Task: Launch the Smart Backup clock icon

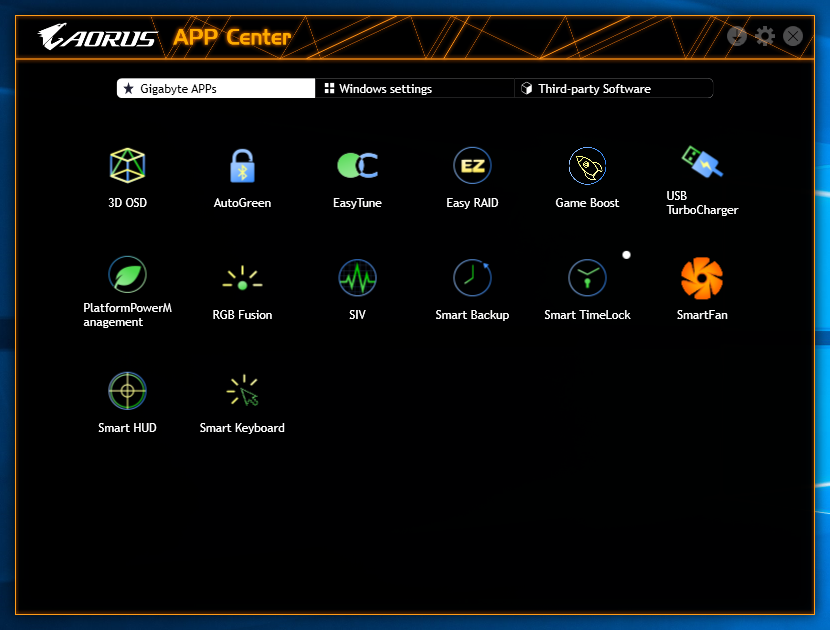Action: coord(472,278)
